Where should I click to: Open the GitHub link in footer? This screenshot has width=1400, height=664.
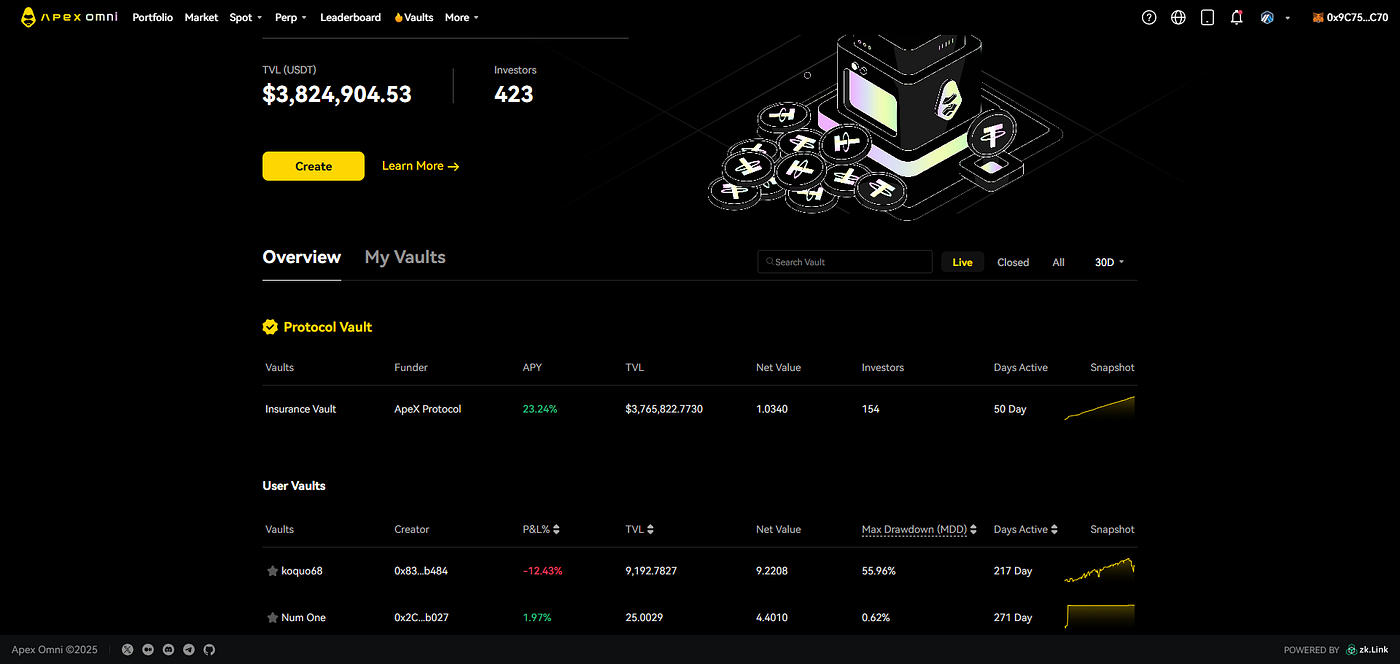pos(209,649)
